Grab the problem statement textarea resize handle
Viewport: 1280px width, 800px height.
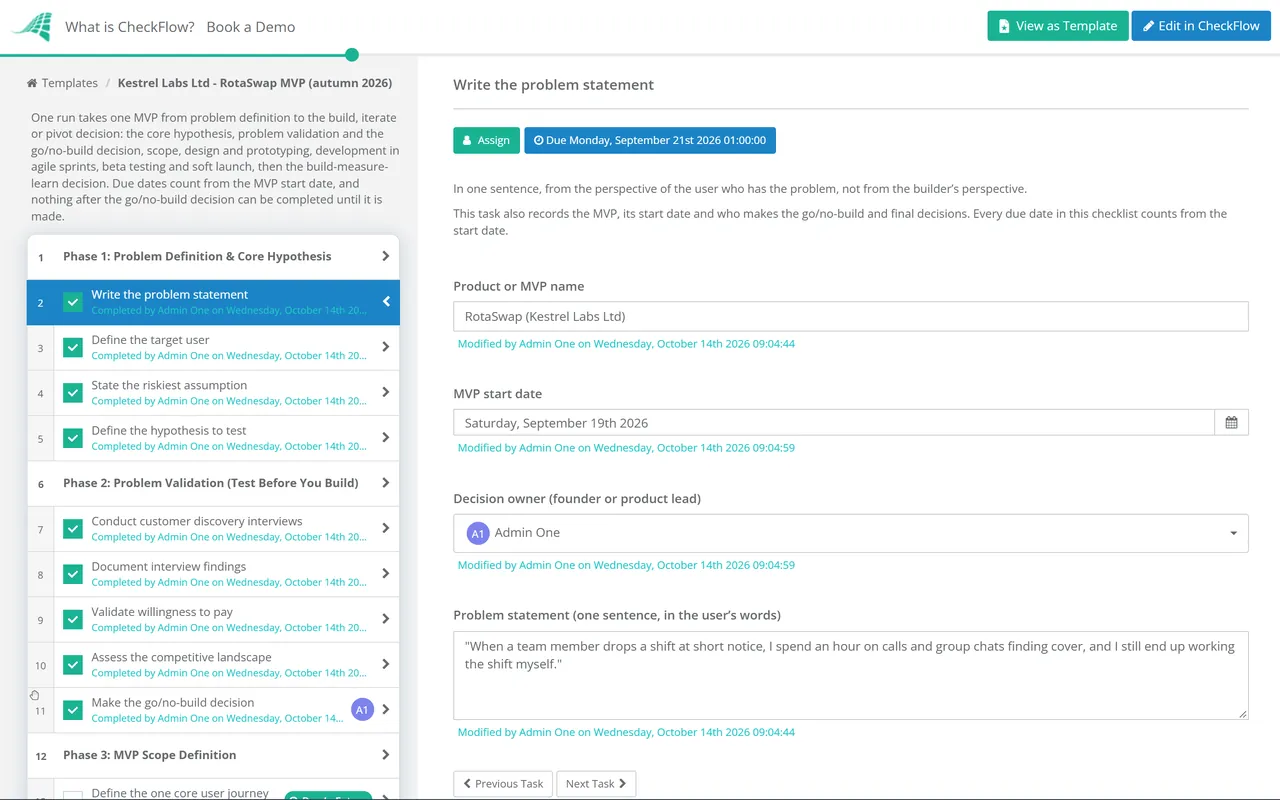click(x=1243, y=714)
